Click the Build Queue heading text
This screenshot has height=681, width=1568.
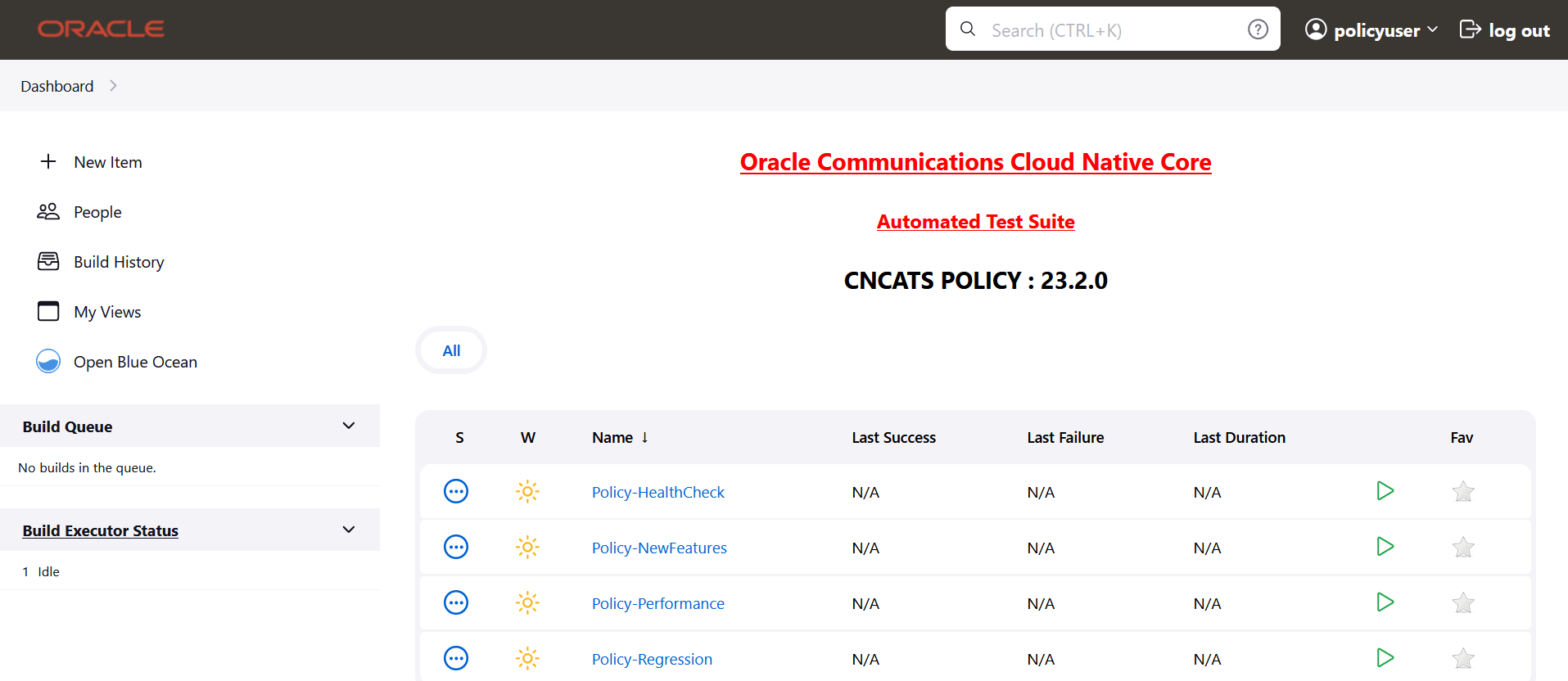pos(67,426)
